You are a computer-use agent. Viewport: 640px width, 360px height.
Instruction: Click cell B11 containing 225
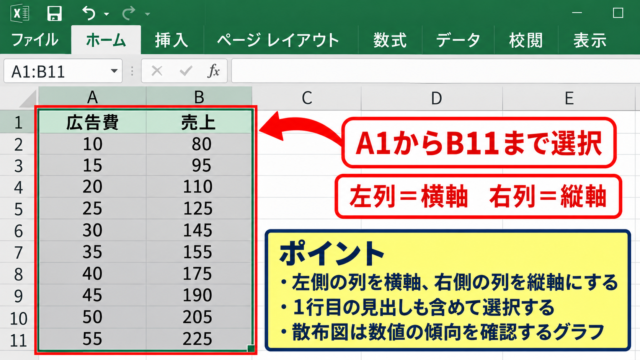point(199,339)
